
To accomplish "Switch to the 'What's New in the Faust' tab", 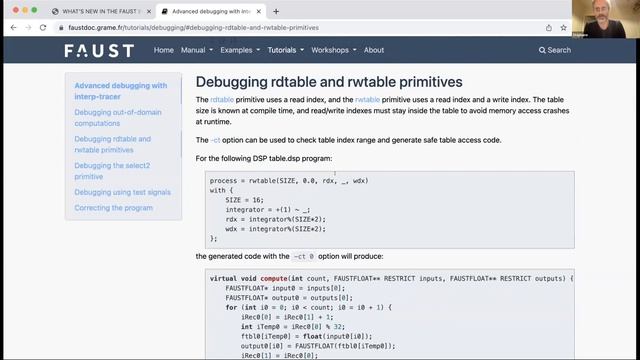I will (101, 11).
